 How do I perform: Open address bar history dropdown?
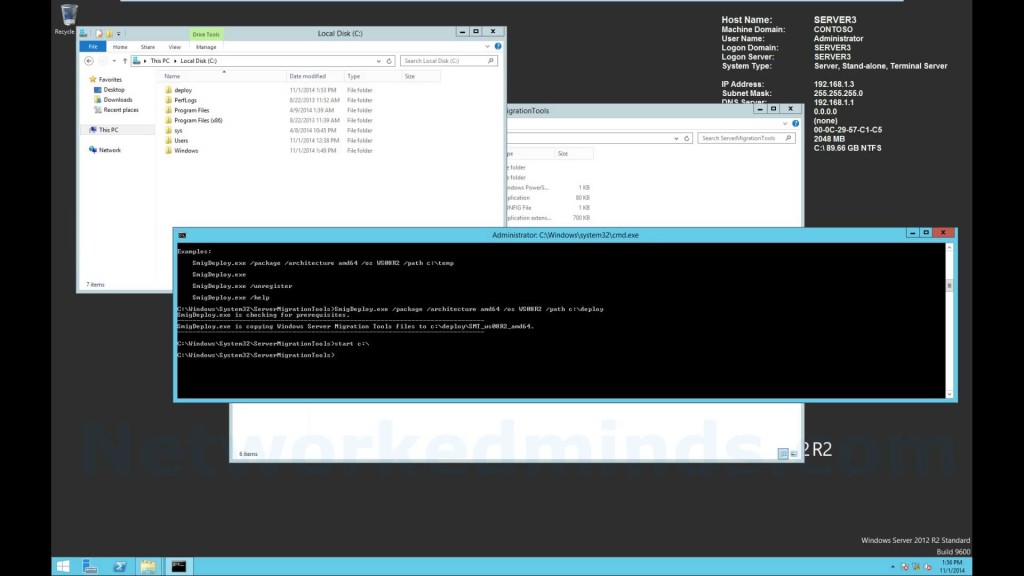point(380,61)
